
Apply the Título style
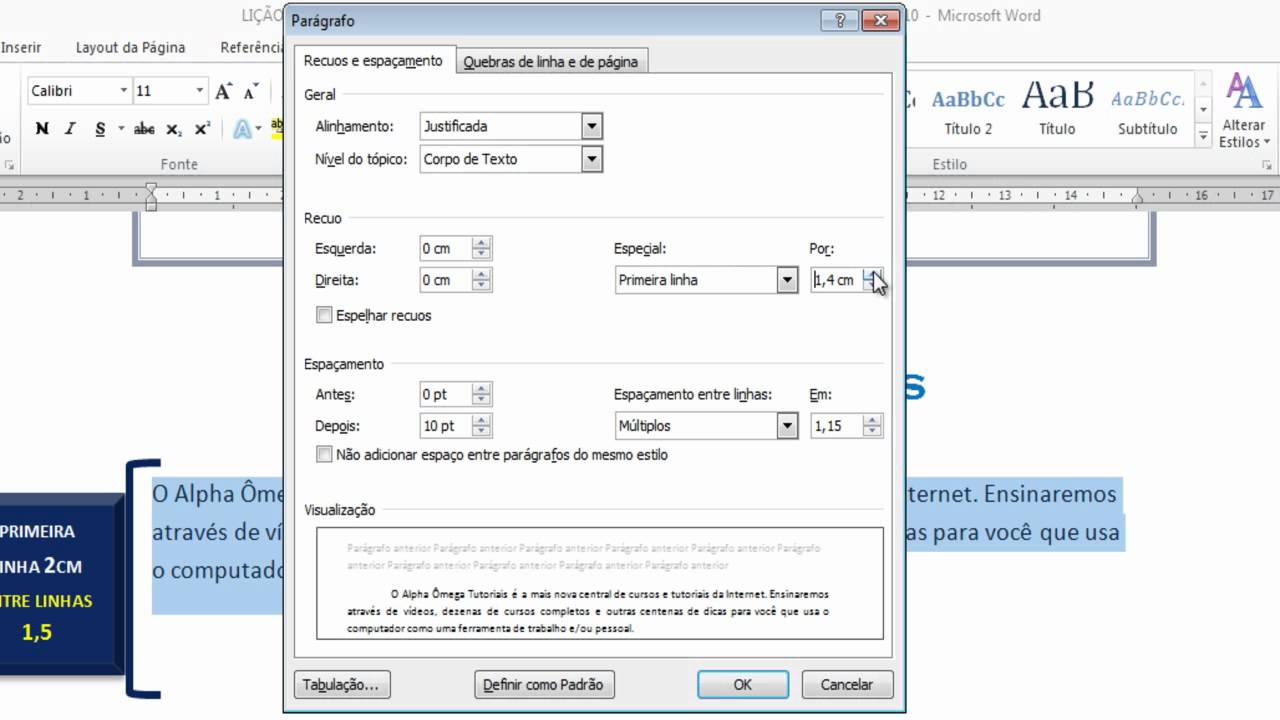click(x=1057, y=110)
